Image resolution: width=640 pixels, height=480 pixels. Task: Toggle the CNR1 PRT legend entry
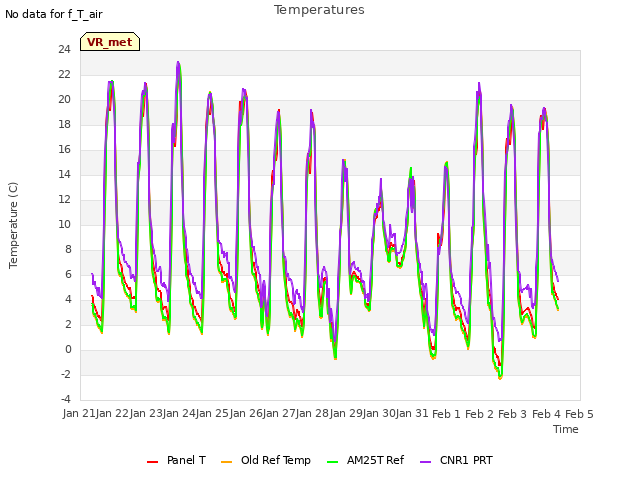click(456, 460)
